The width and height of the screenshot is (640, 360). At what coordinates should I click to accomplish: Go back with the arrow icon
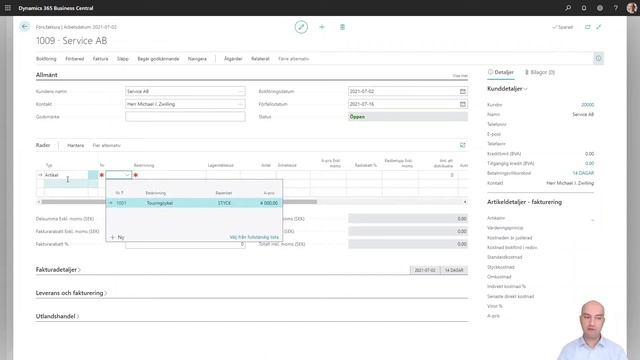coord(24,27)
